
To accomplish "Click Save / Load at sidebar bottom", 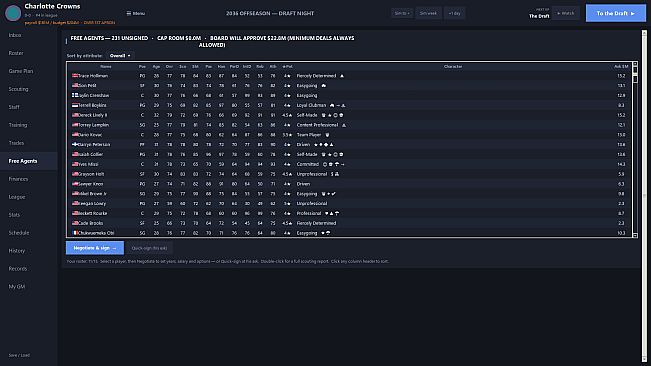I will 19,355.
